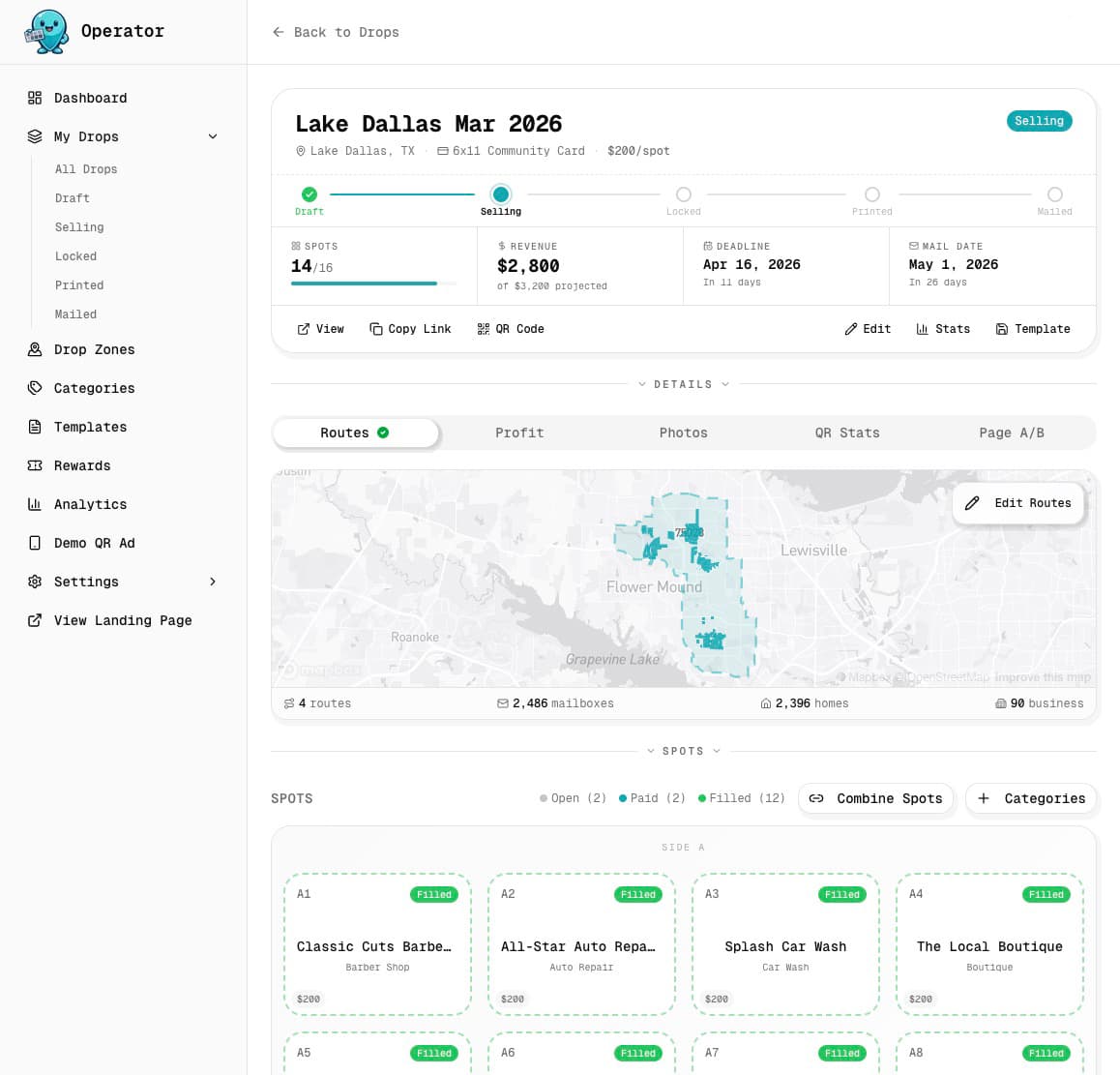The width and height of the screenshot is (1120, 1075).
Task: Switch to the Profit tab
Action: point(519,433)
